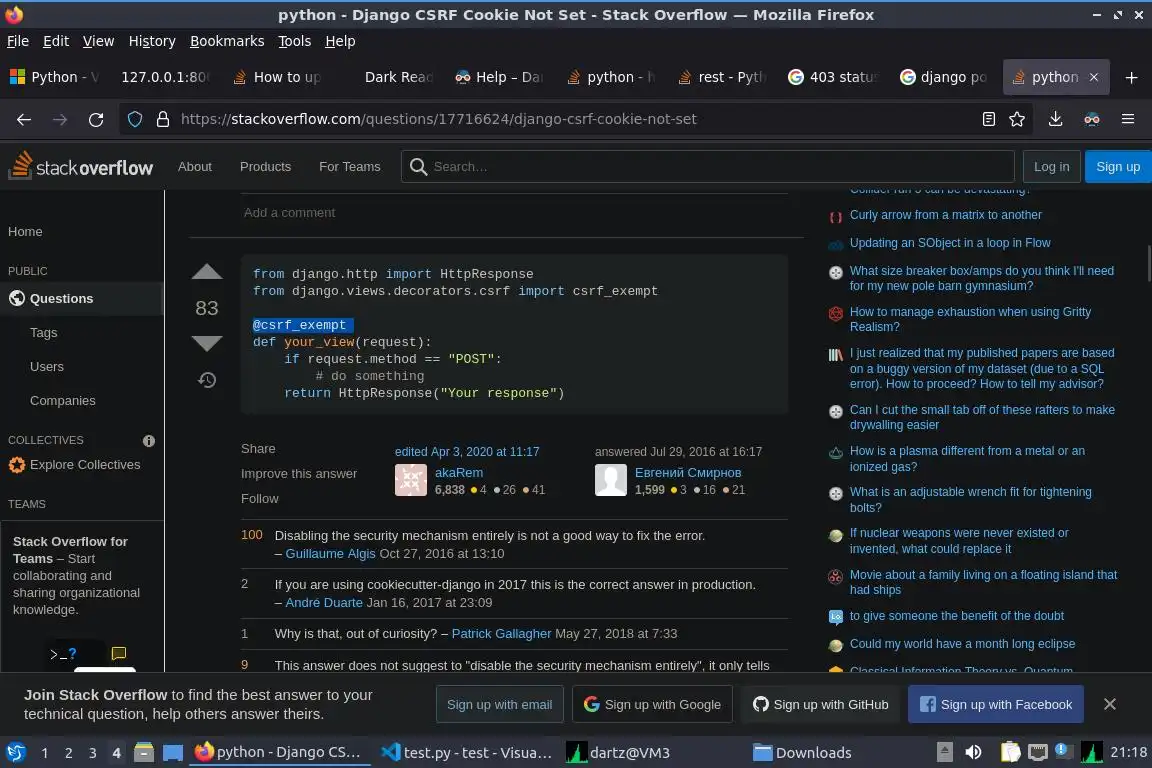Sign up with GitHub
Screen dimensions: 1152x768
click(820, 704)
